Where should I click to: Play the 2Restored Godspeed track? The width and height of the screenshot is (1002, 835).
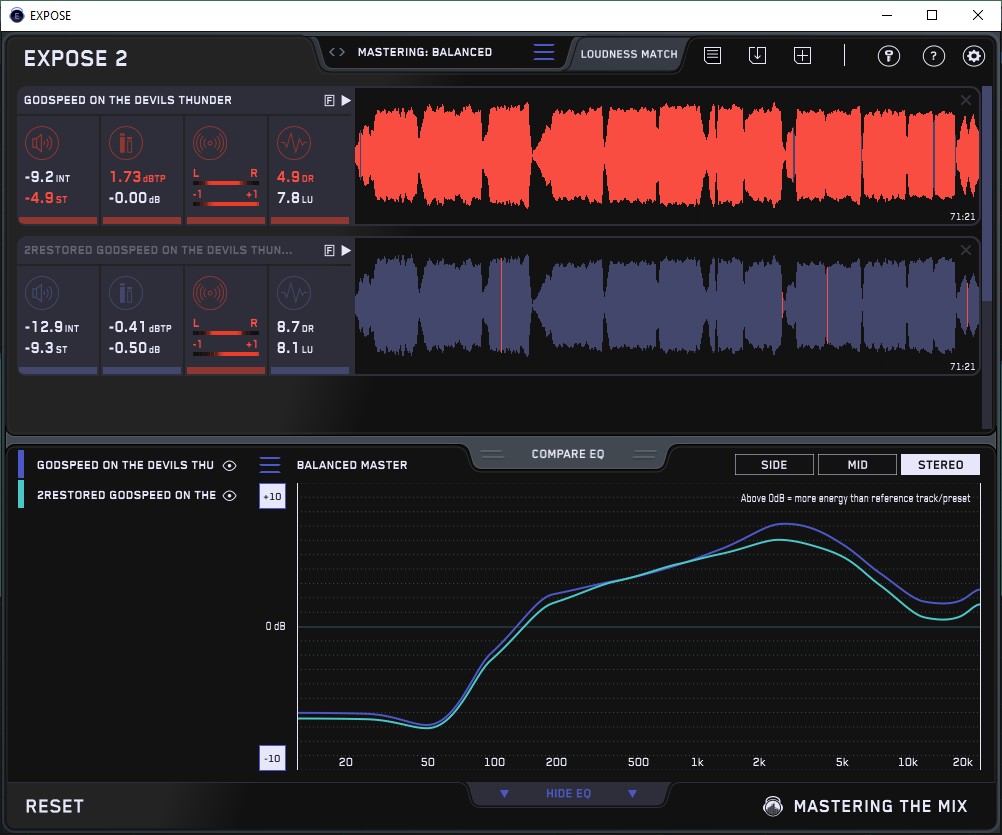click(x=346, y=250)
